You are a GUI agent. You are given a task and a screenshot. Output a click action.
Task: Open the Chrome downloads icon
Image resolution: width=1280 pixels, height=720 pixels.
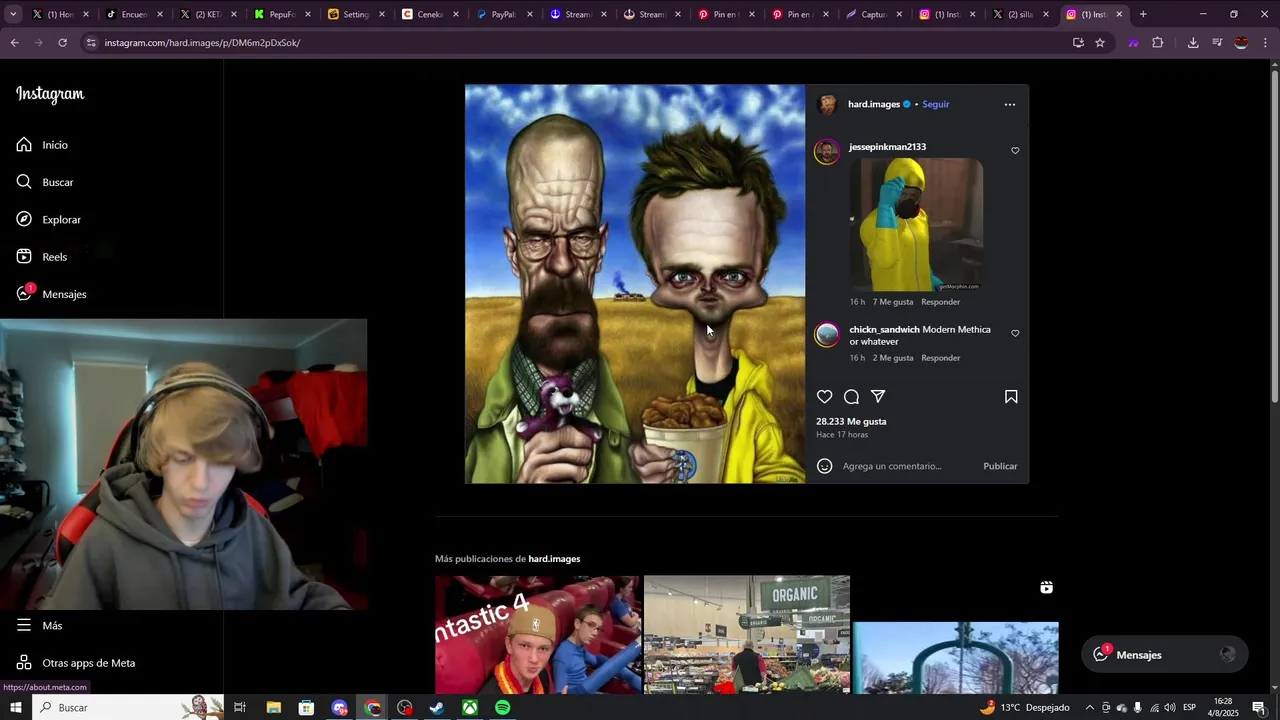pos(1193,43)
